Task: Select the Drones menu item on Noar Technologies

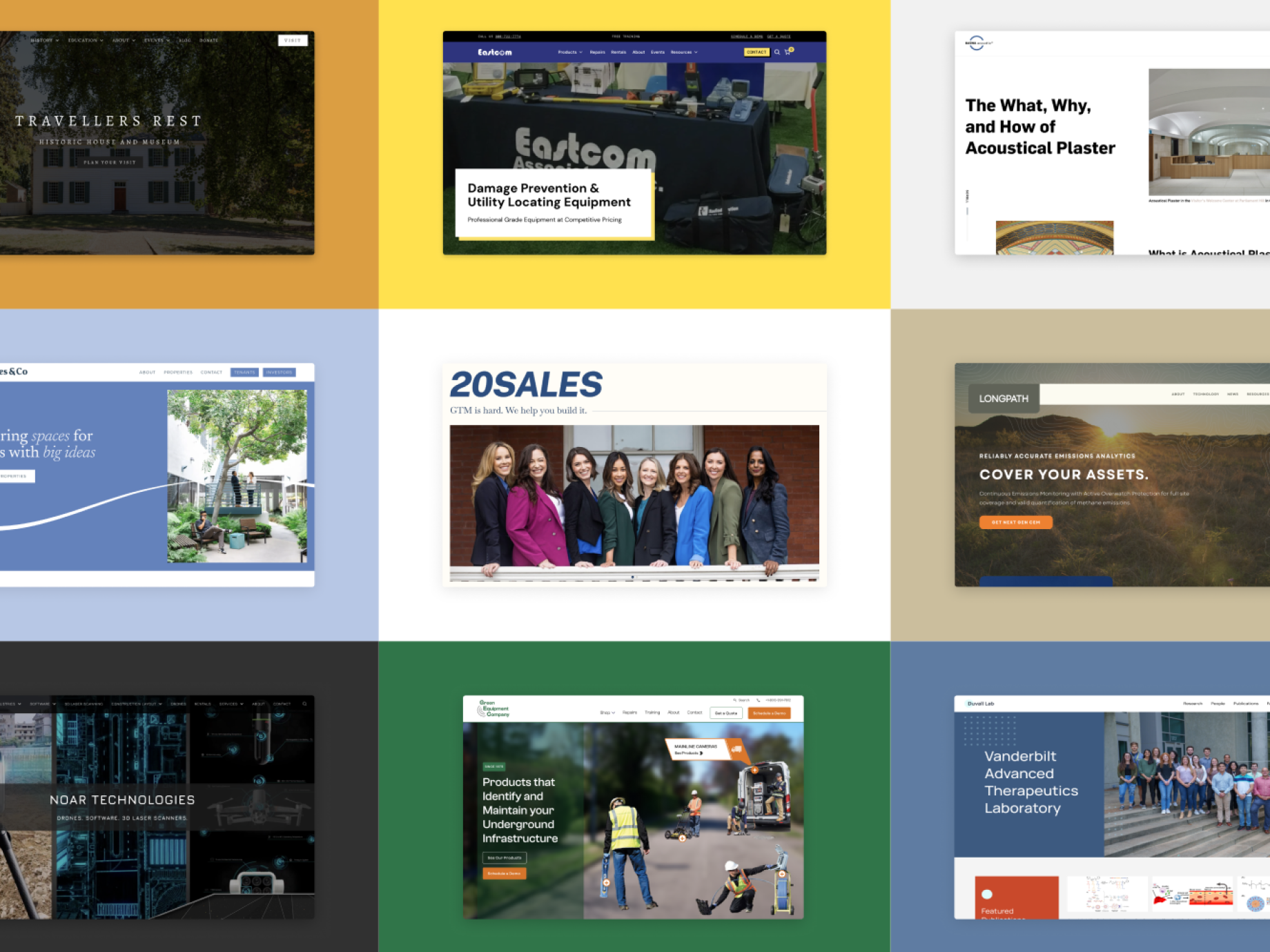Action: coord(178,704)
